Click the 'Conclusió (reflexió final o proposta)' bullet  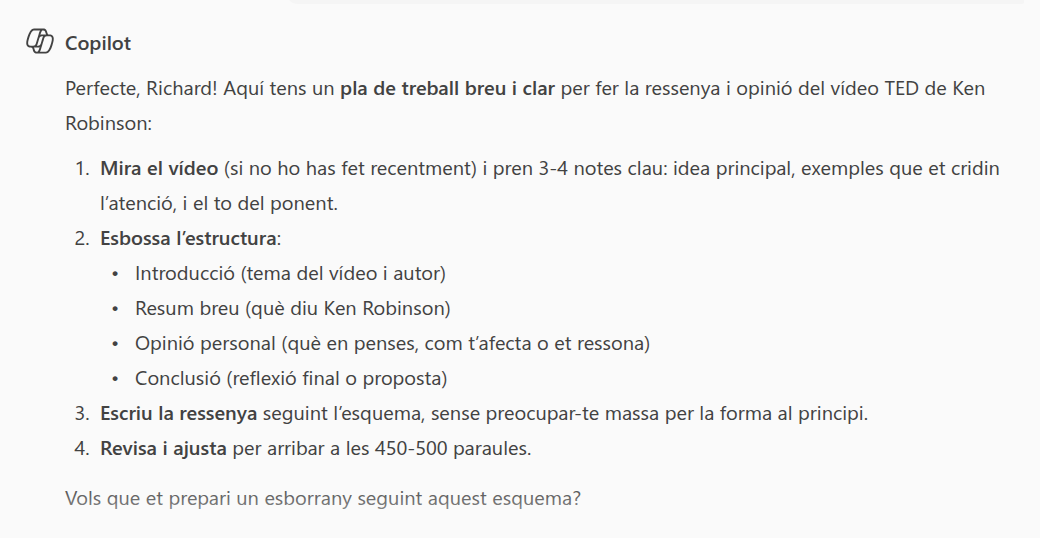(x=291, y=379)
